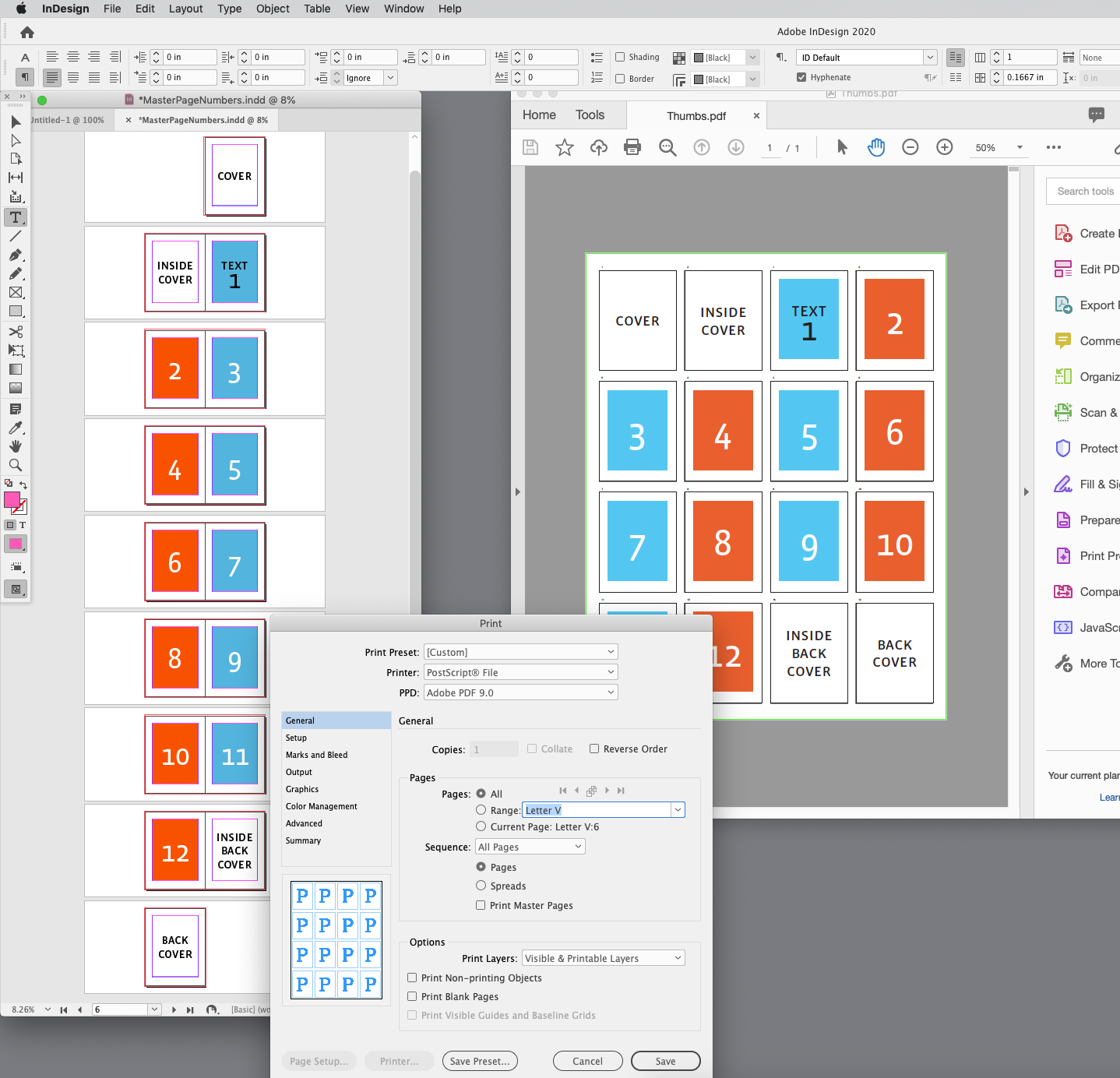Print the PDF from Acrobat toolbar
Screen dimensions: 1120x1078
tap(632, 146)
